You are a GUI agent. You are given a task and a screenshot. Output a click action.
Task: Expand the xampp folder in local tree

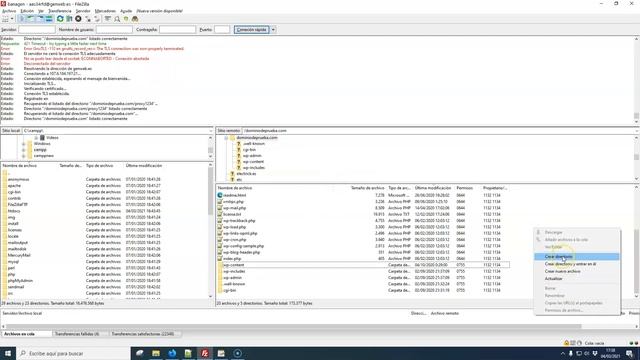click(24, 150)
